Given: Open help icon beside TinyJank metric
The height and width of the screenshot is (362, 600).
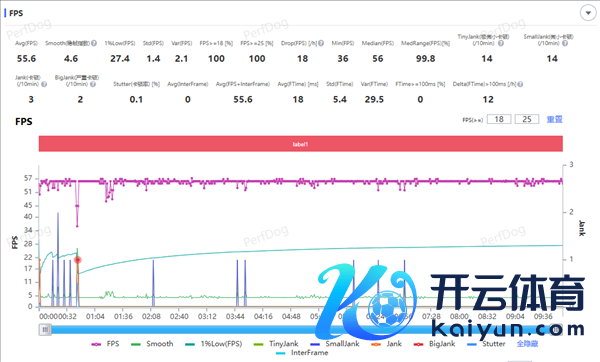Looking at the screenshot, I should tap(501, 43).
